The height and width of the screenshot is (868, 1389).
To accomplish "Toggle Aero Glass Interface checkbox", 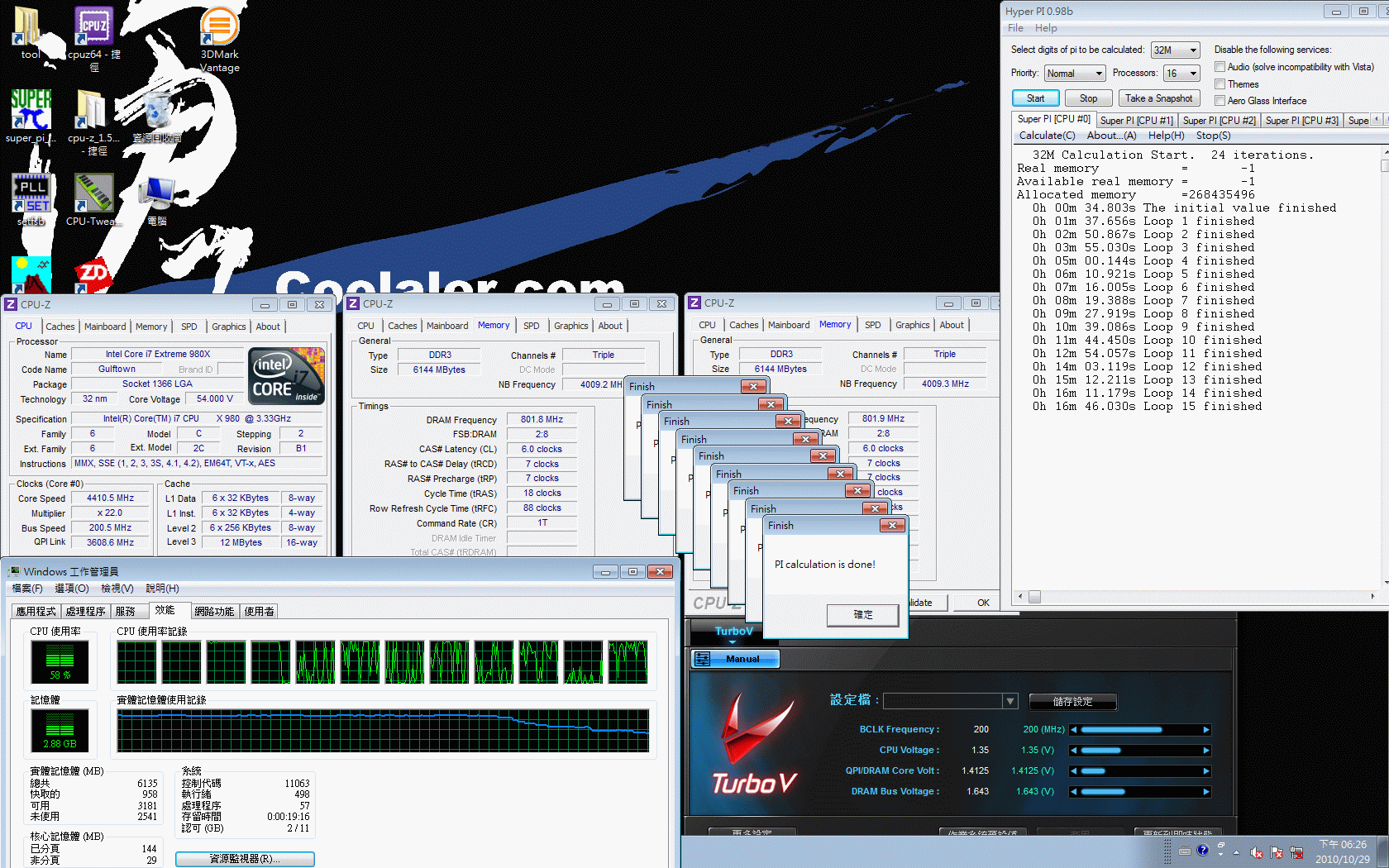I will 1220,100.
